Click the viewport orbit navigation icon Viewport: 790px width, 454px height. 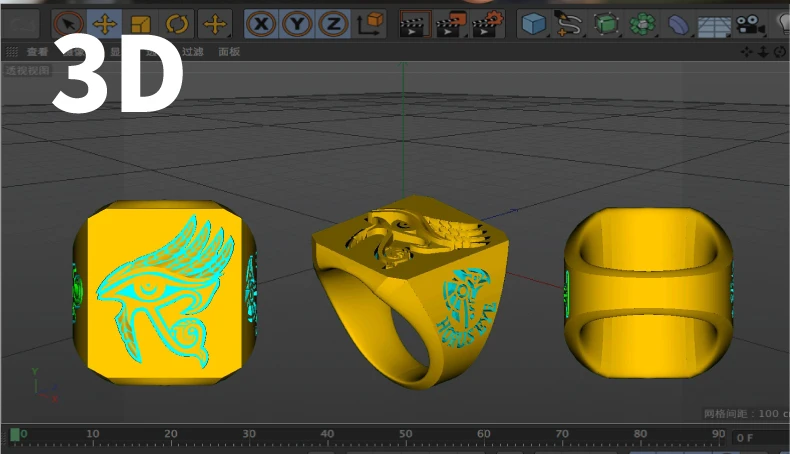coord(780,51)
